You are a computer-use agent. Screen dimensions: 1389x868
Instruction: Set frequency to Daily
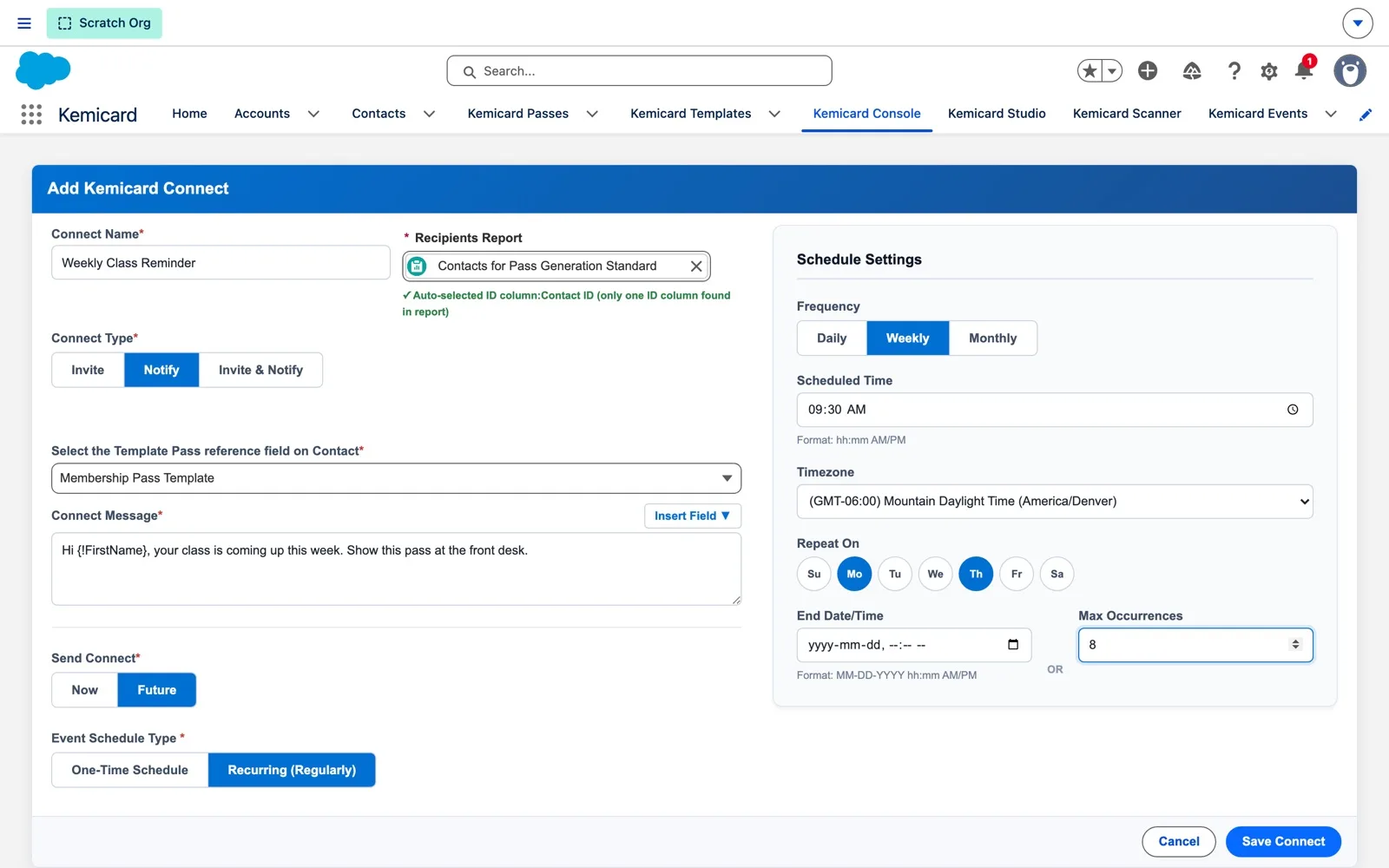pyautogui.click(x=832, y=339)
